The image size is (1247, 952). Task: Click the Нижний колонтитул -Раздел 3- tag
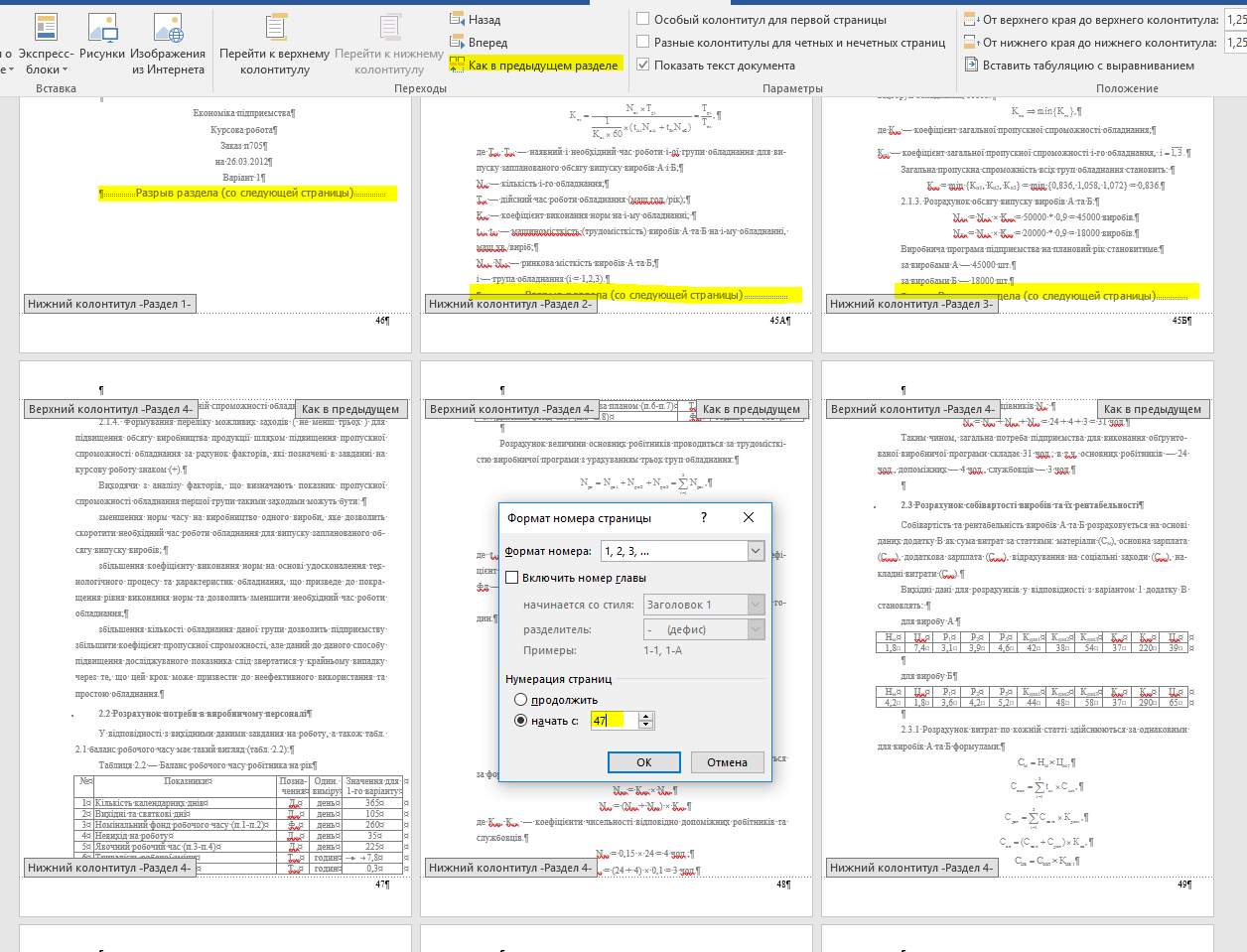[x=911, y=304]
